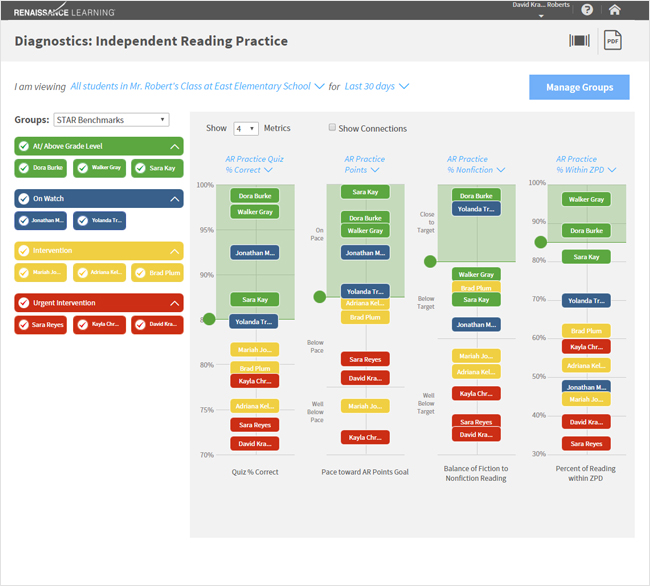The image size is (650, 586).
Task: Open AR Practice Quiz % Correct metric dropdown
Action: click(255, 165)
